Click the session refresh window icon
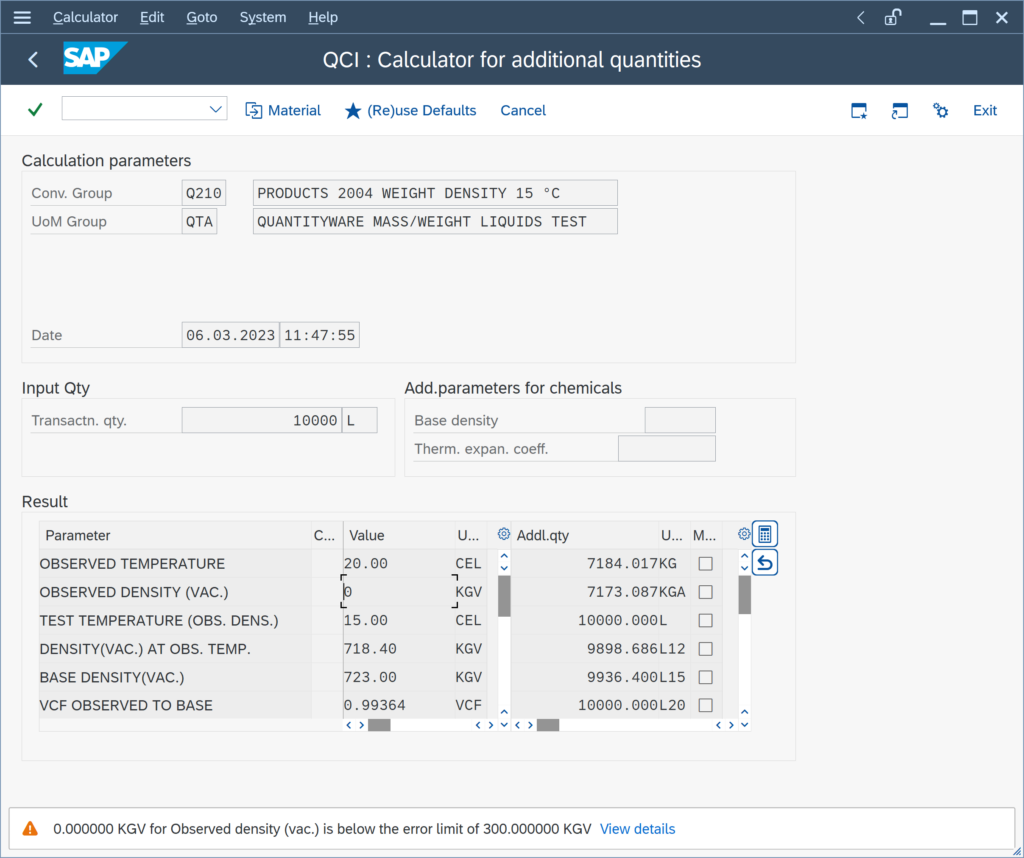This screenshot has width=1024, height=858. pos(899,110)
